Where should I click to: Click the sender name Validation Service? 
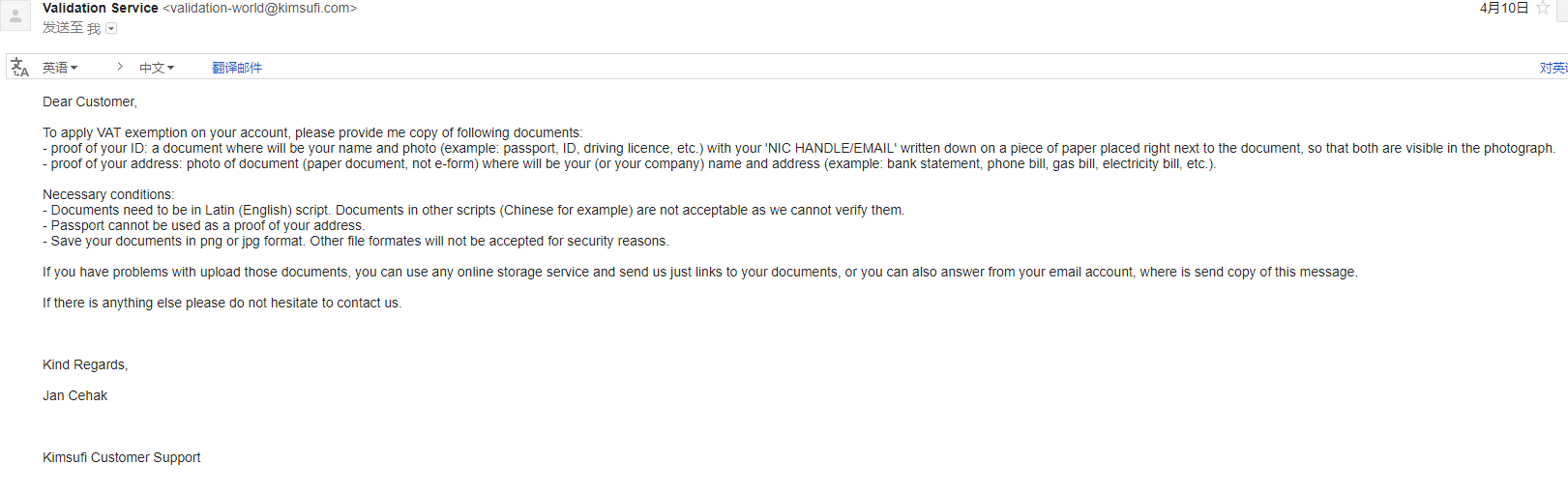[x=101, y=8]
